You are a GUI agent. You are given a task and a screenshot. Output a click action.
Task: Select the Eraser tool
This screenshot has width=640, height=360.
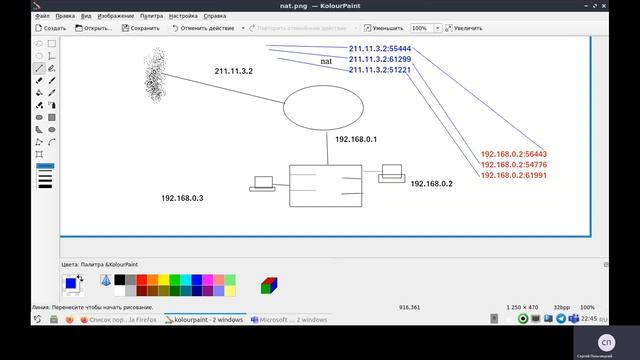(x=39, y=80)
